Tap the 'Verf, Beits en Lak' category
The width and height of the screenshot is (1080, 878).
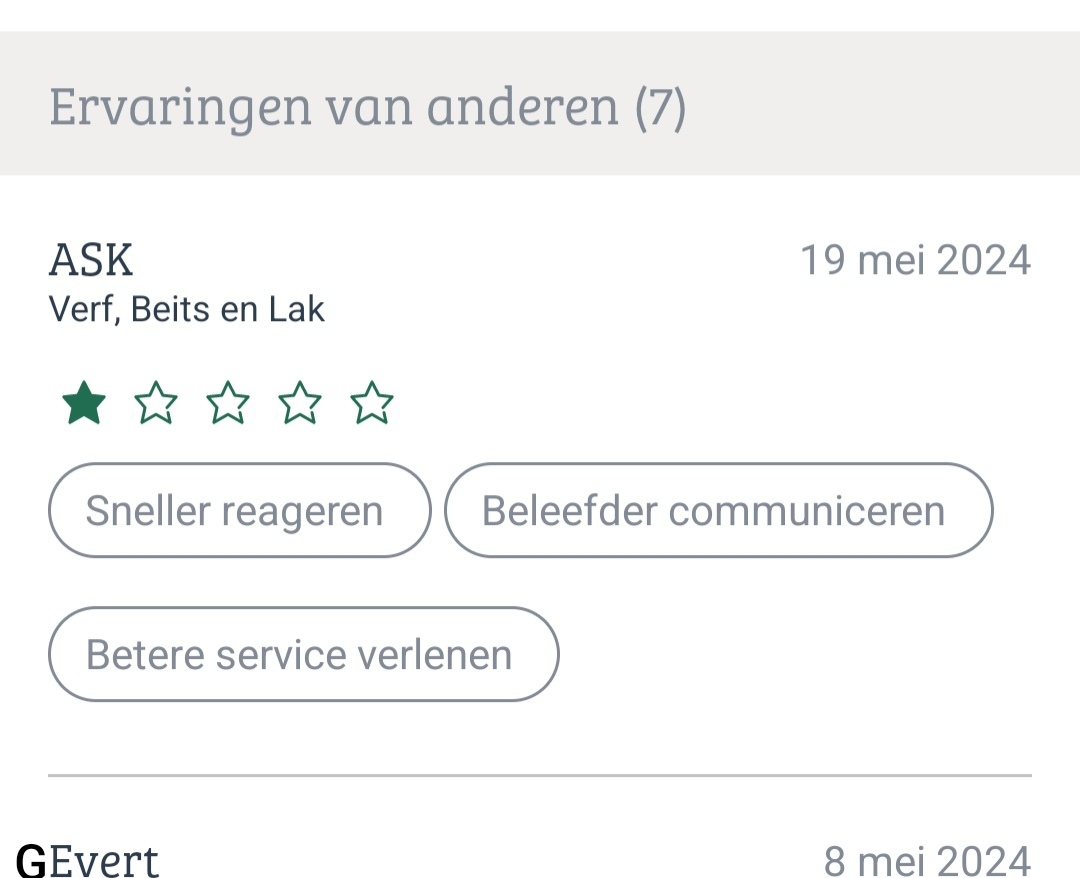click(x=187, y=310)
